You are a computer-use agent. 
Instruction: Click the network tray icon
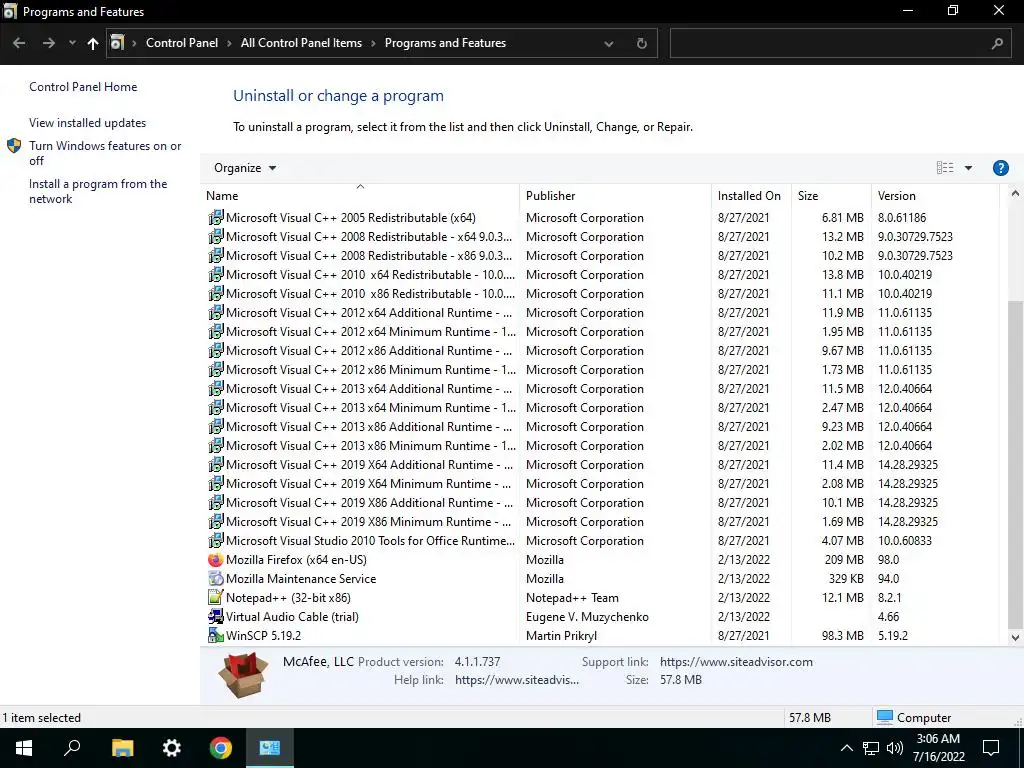[871, 748]
